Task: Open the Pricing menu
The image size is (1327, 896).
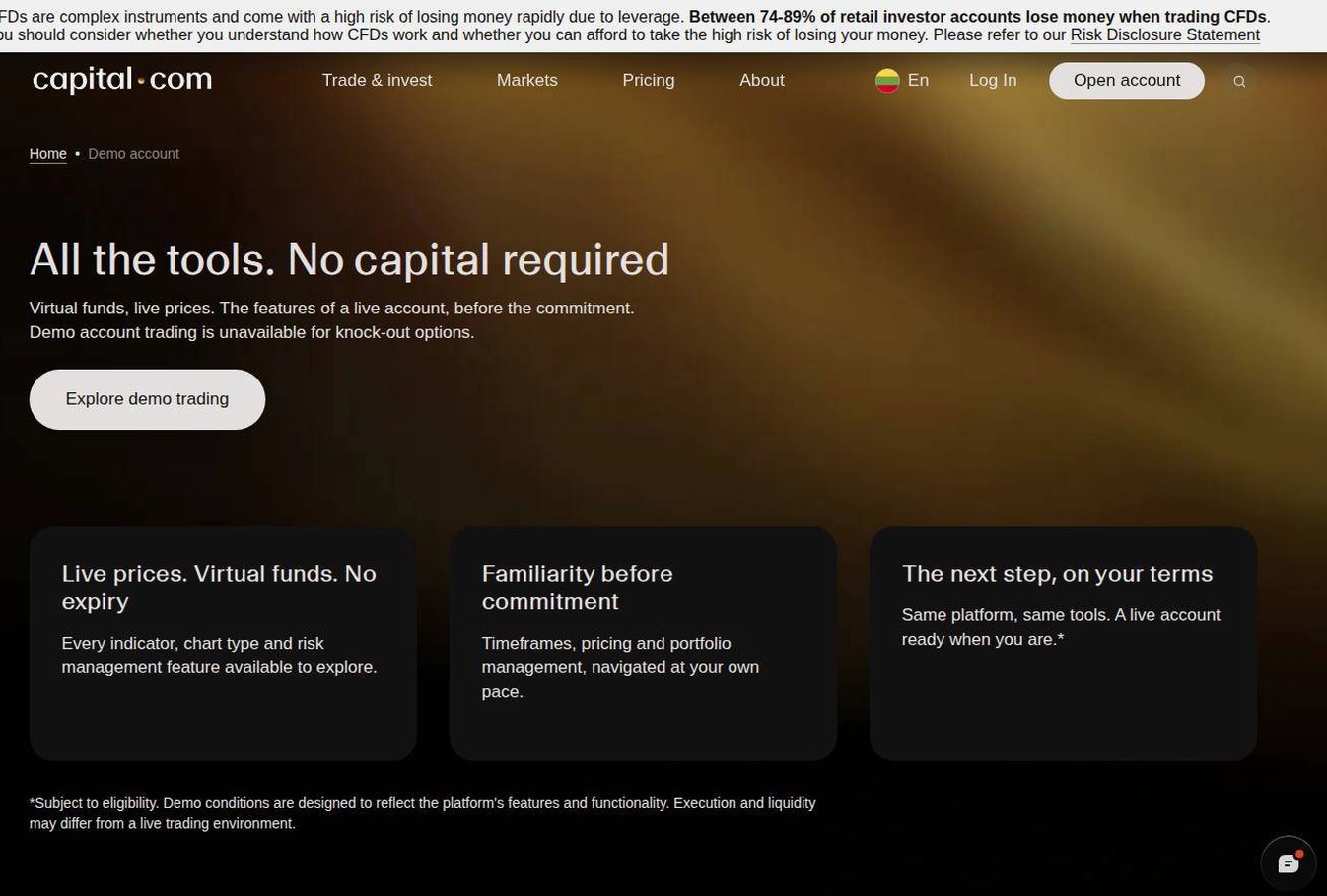Action: (x=649, y=81)
